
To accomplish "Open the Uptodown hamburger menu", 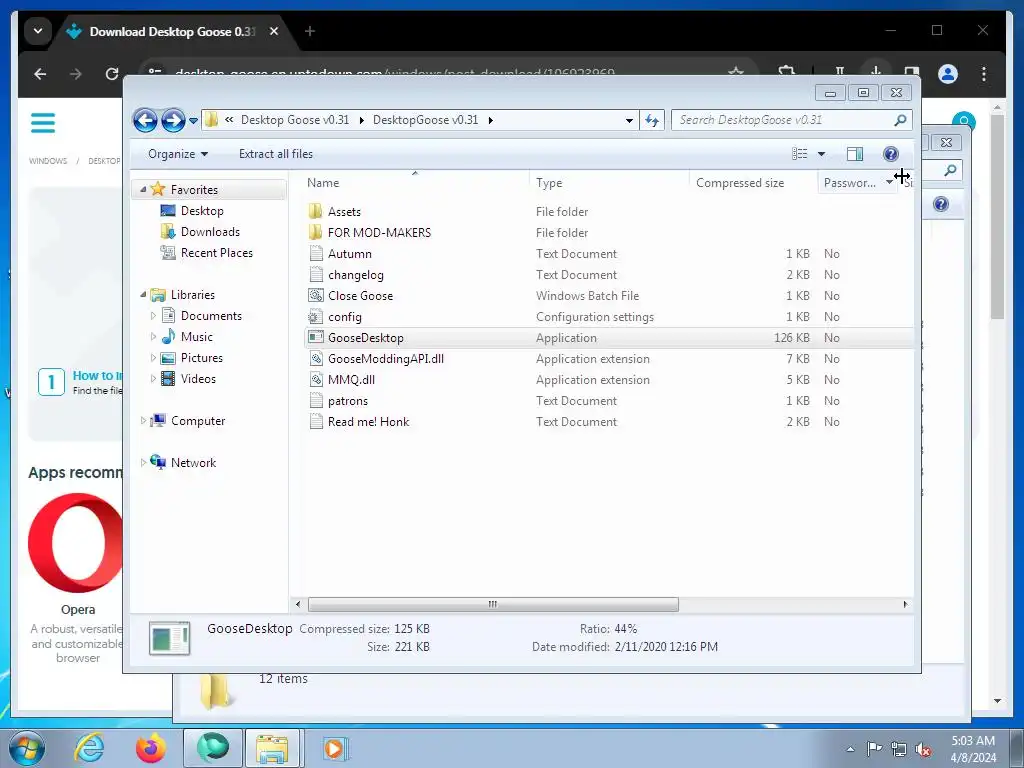I will click(43, 123).
